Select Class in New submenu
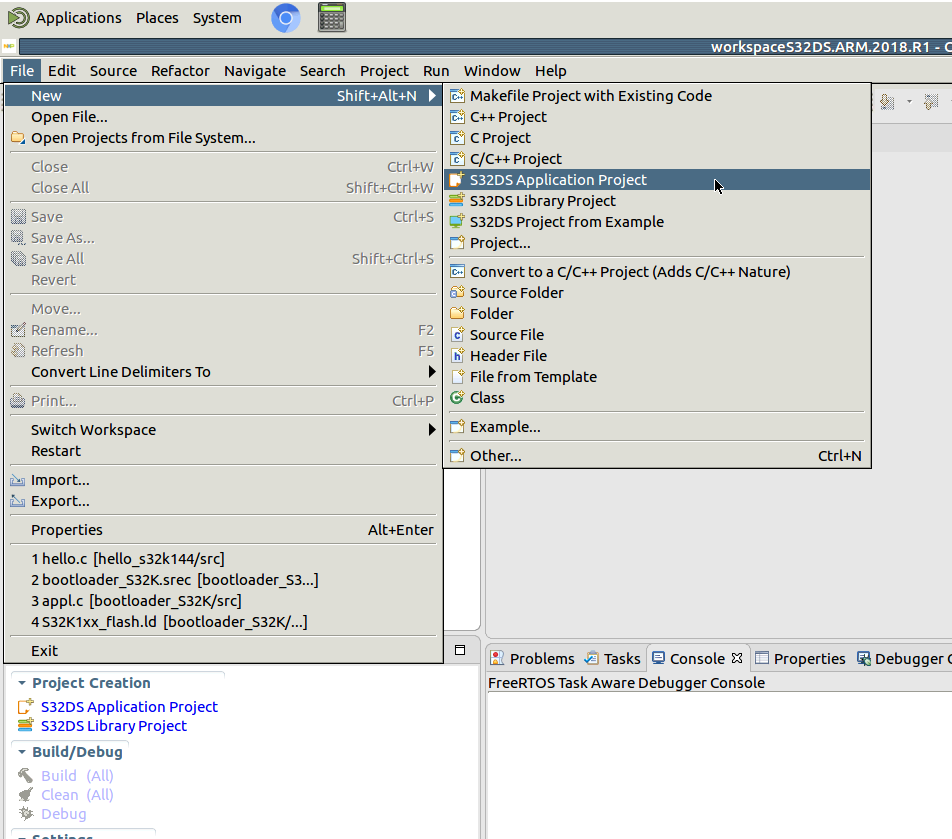 click(x=658, y=398)
